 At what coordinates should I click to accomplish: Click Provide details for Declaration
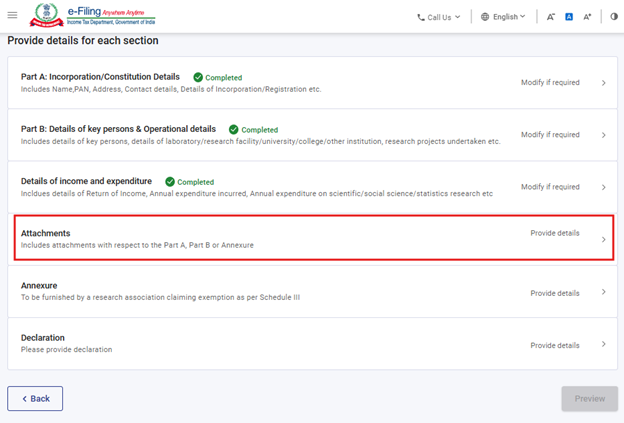(x=554, y=345)
